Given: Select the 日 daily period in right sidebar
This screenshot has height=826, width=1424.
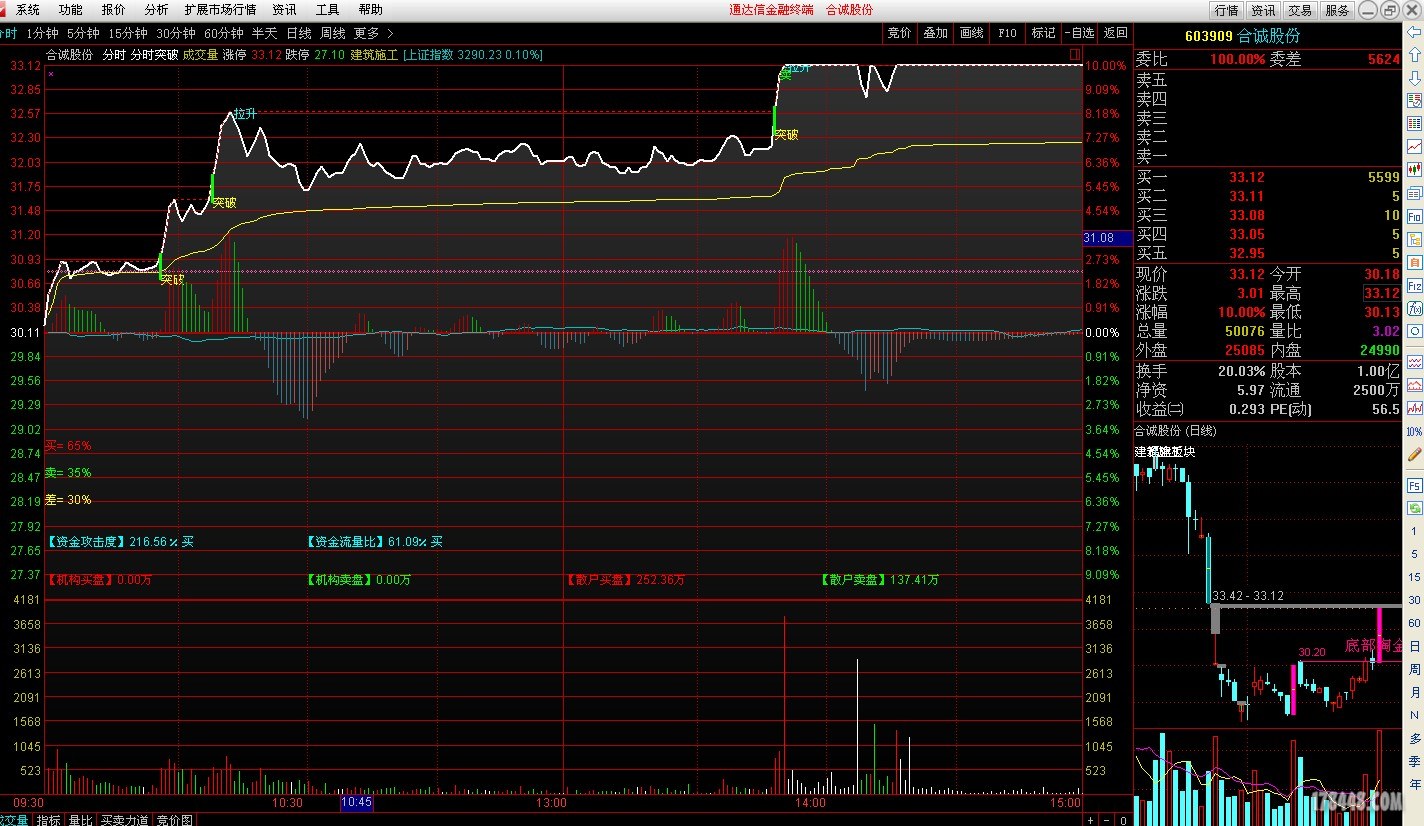Looking at the screenshot, I should pyautogui.click(x=1414, y=646).
